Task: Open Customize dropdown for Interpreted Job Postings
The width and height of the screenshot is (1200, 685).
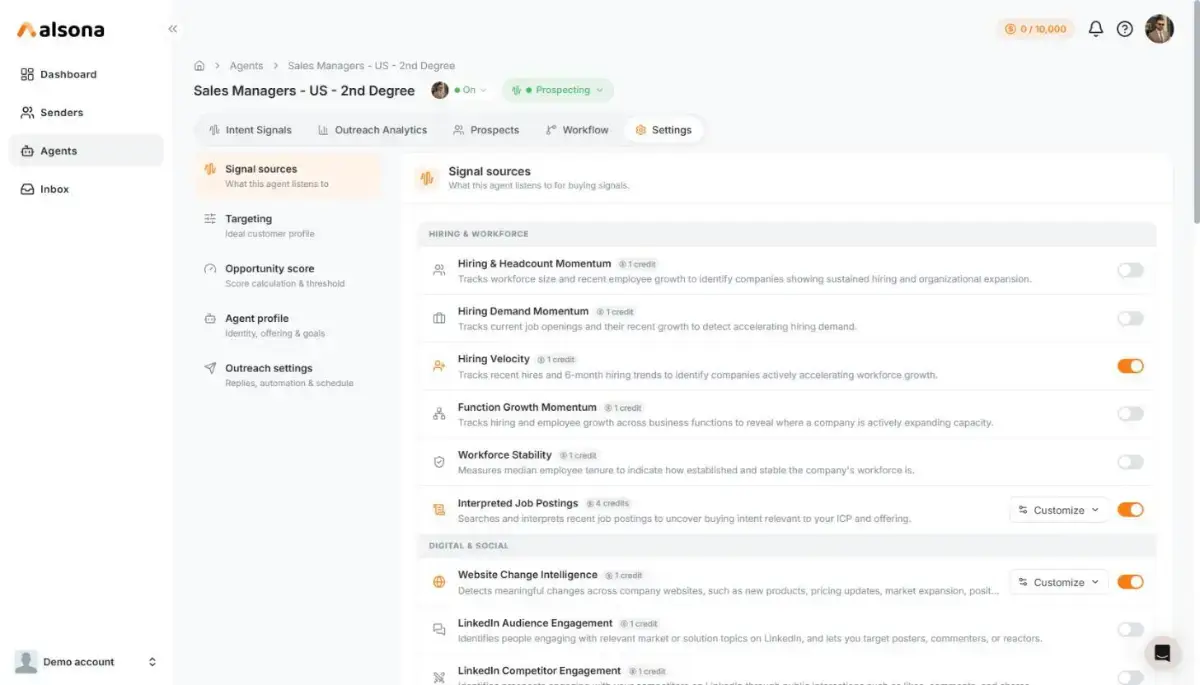Action: tap(1059, 510)
